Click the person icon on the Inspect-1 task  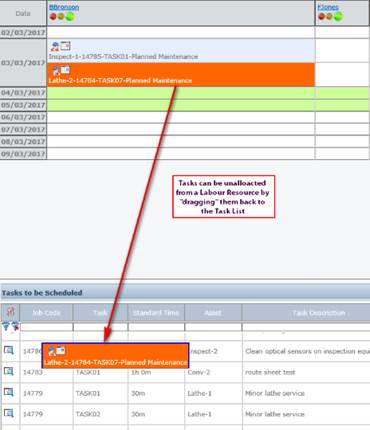click(x=55, y=46)
